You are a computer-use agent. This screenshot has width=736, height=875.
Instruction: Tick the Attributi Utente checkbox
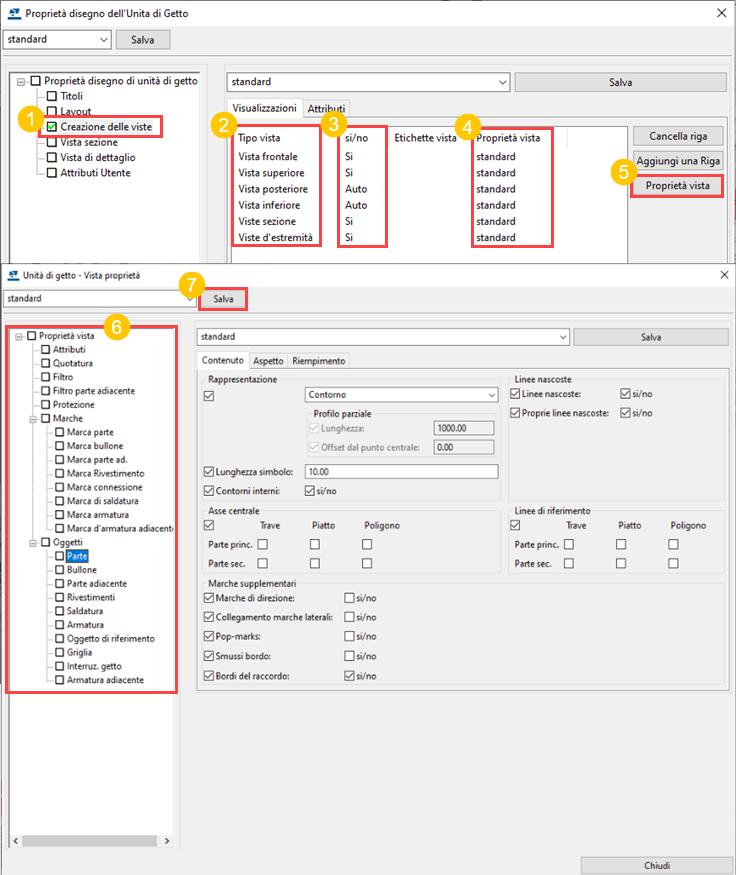pos(52,173)
